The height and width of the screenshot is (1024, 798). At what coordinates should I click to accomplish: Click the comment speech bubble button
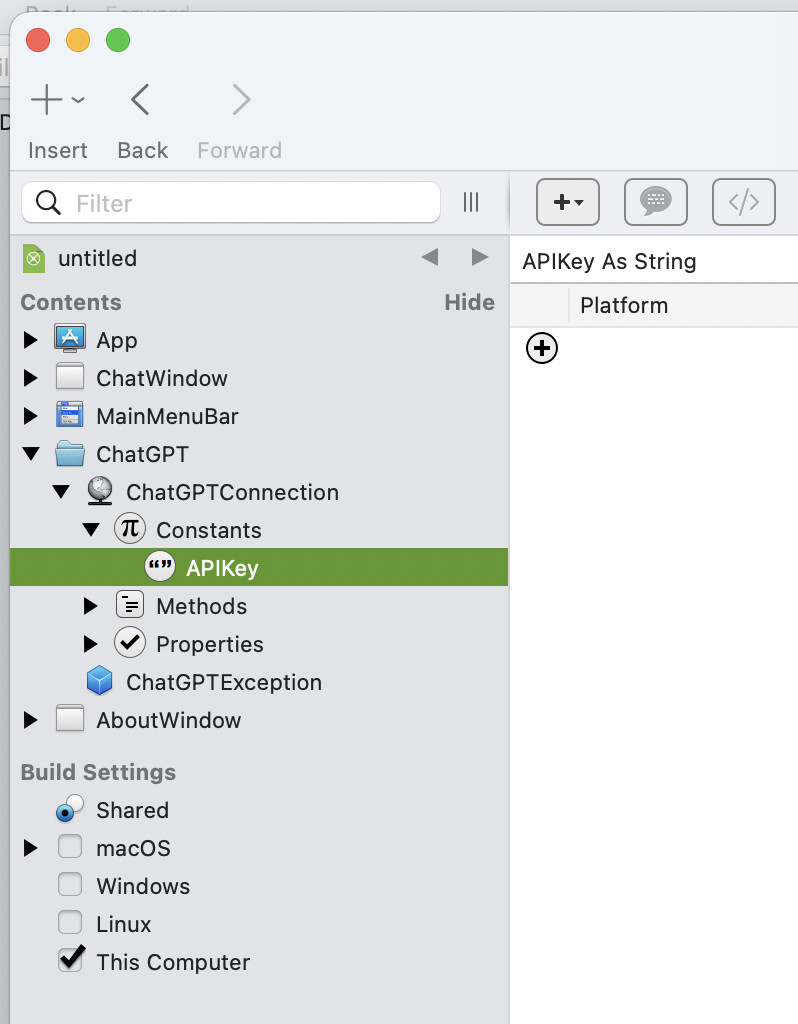click(x=656, y=202)
